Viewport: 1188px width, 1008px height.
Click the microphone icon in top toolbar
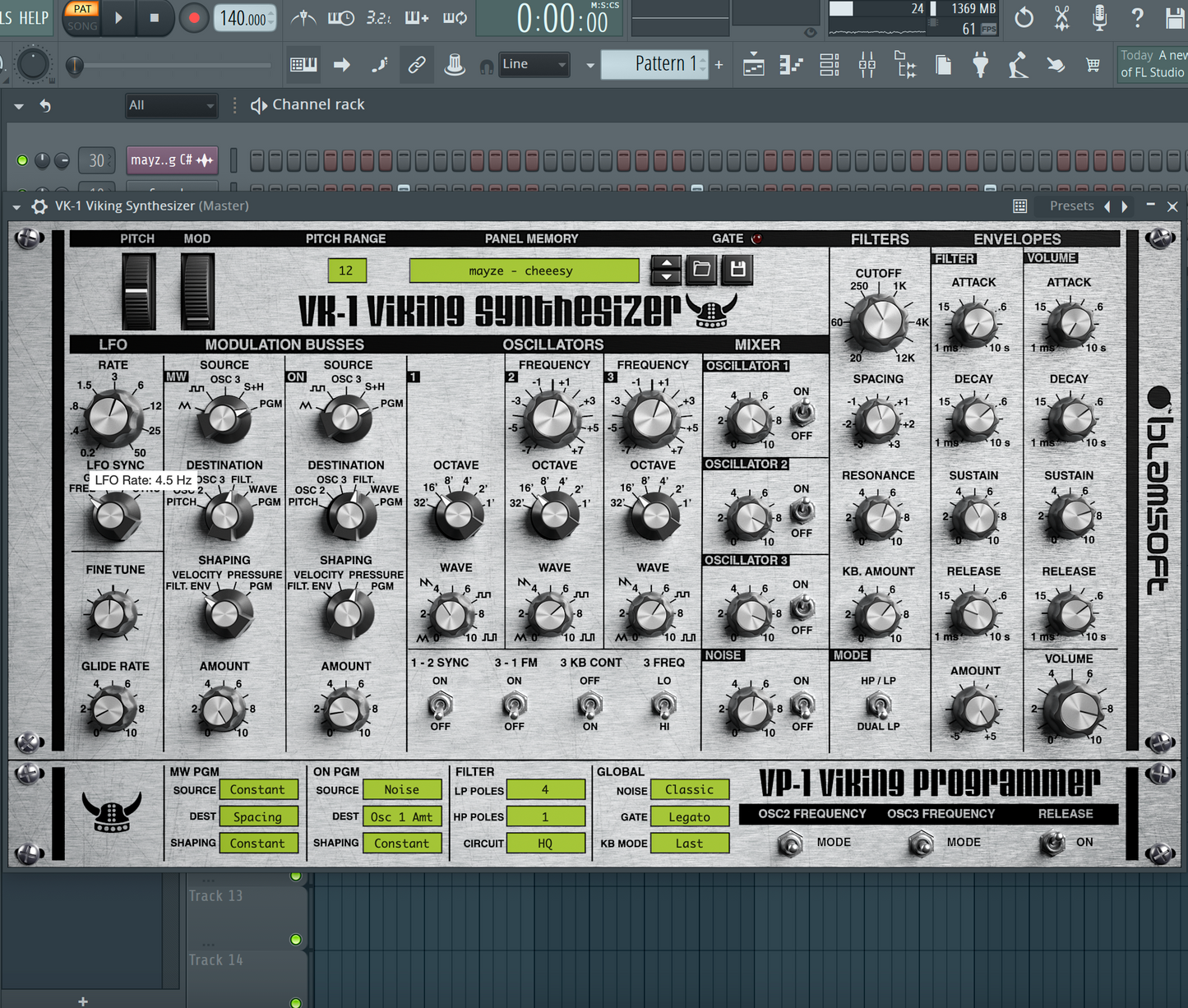(1099, 17)
